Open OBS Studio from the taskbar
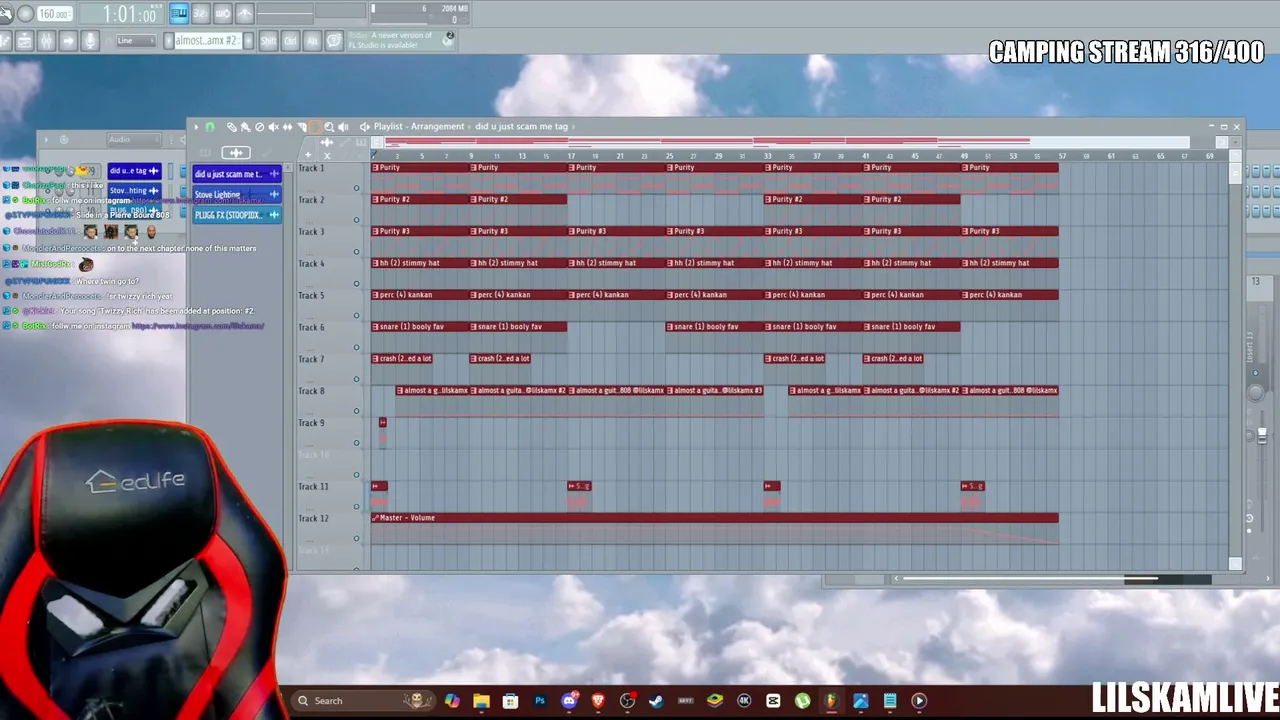Screen dimensions: 1280x720 click(627, 701)
